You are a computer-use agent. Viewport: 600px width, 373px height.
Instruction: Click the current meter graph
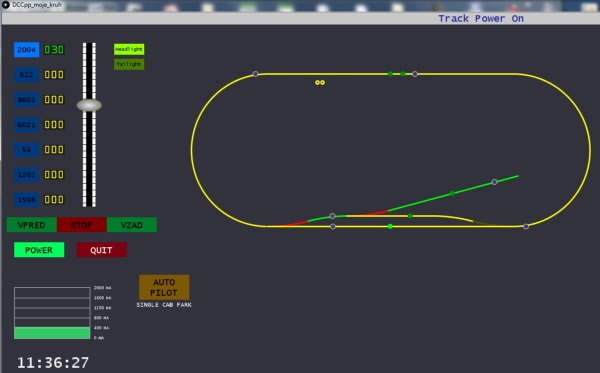(x=52, y=313)
